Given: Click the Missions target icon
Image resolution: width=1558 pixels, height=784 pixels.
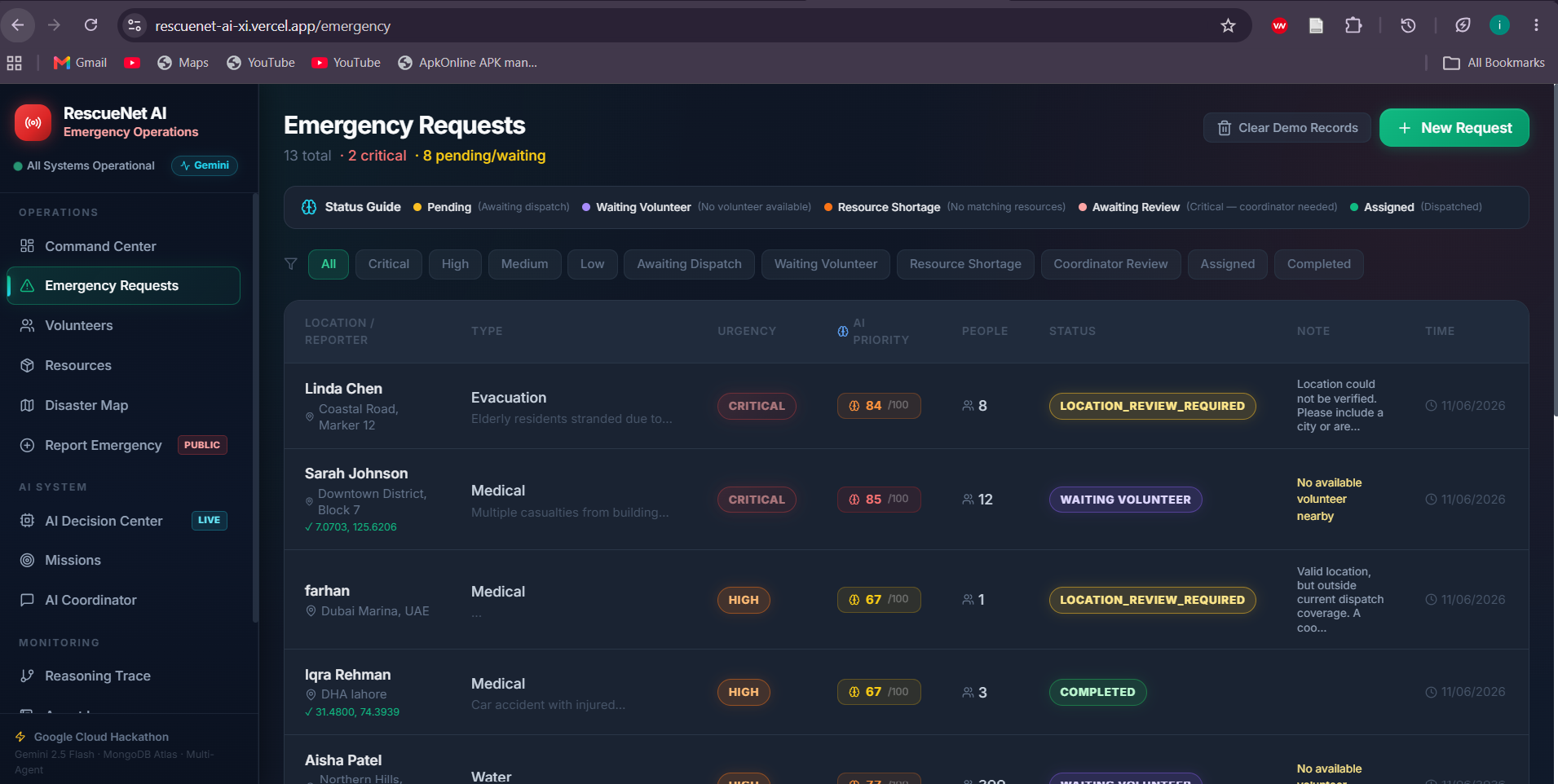Looking at the screenshot, I should [27, 560].
